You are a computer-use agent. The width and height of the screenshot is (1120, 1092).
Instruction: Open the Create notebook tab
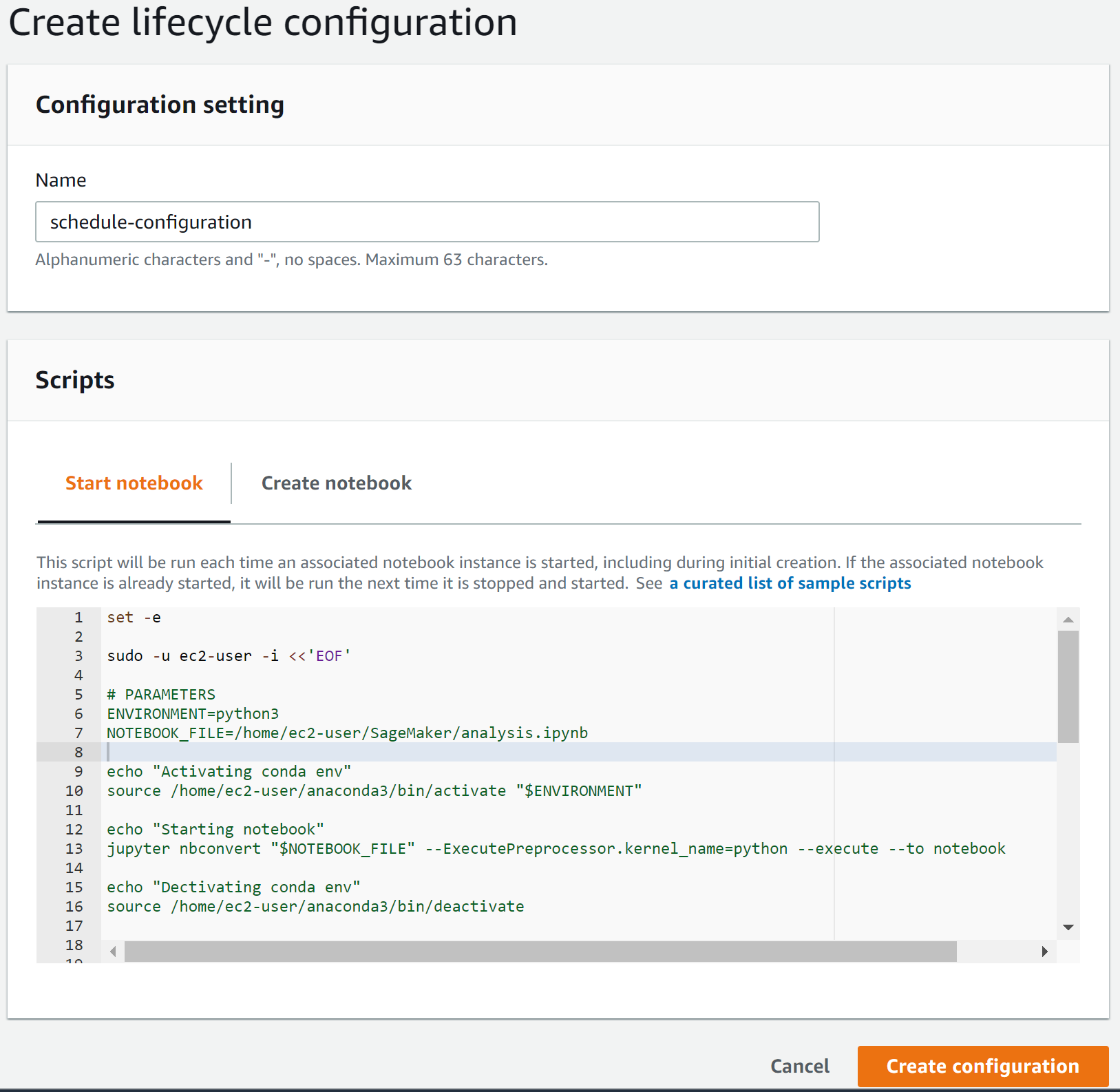[336, 483]
